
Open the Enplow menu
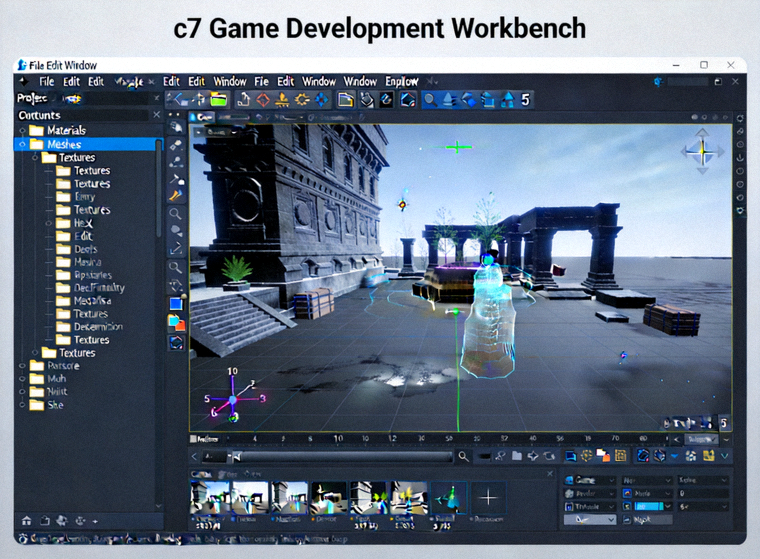pos(401,81)
